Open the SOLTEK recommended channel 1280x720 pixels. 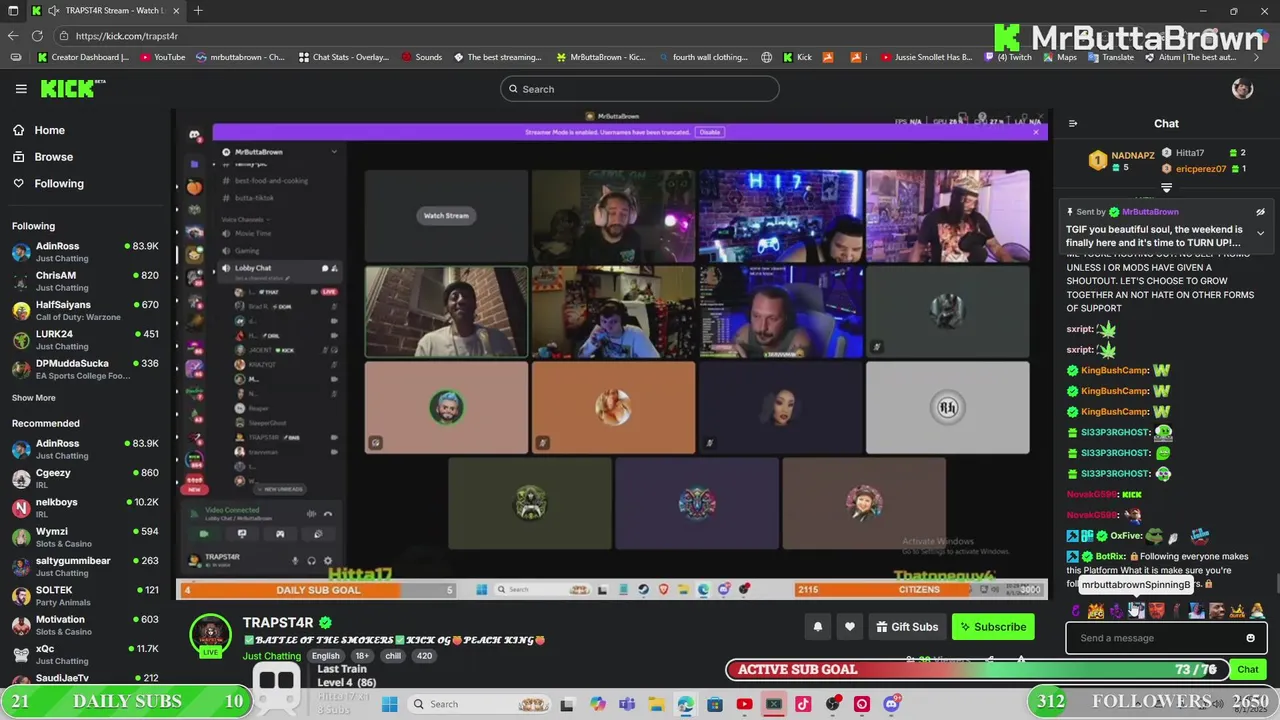pyautogui.click(x=85, y=596)
